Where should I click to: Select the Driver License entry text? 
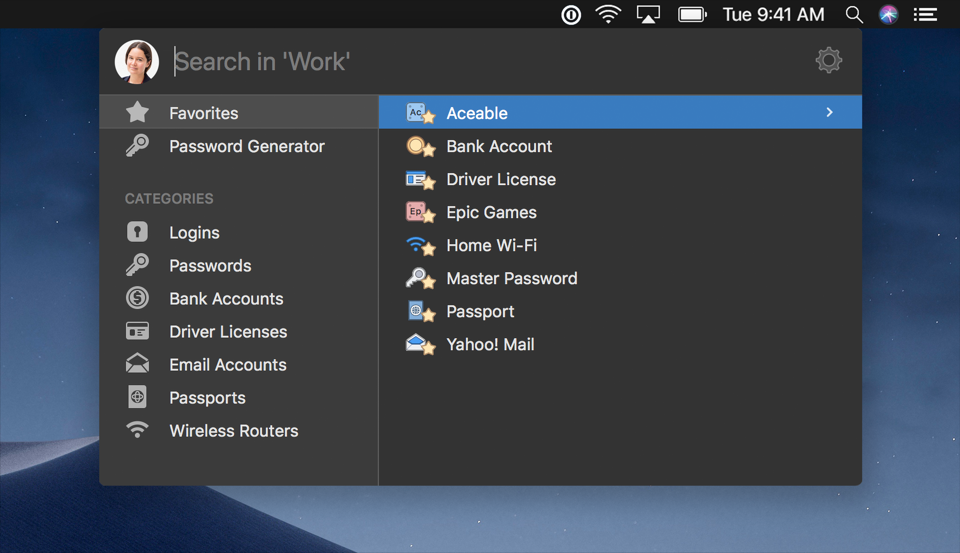[501, 179]
